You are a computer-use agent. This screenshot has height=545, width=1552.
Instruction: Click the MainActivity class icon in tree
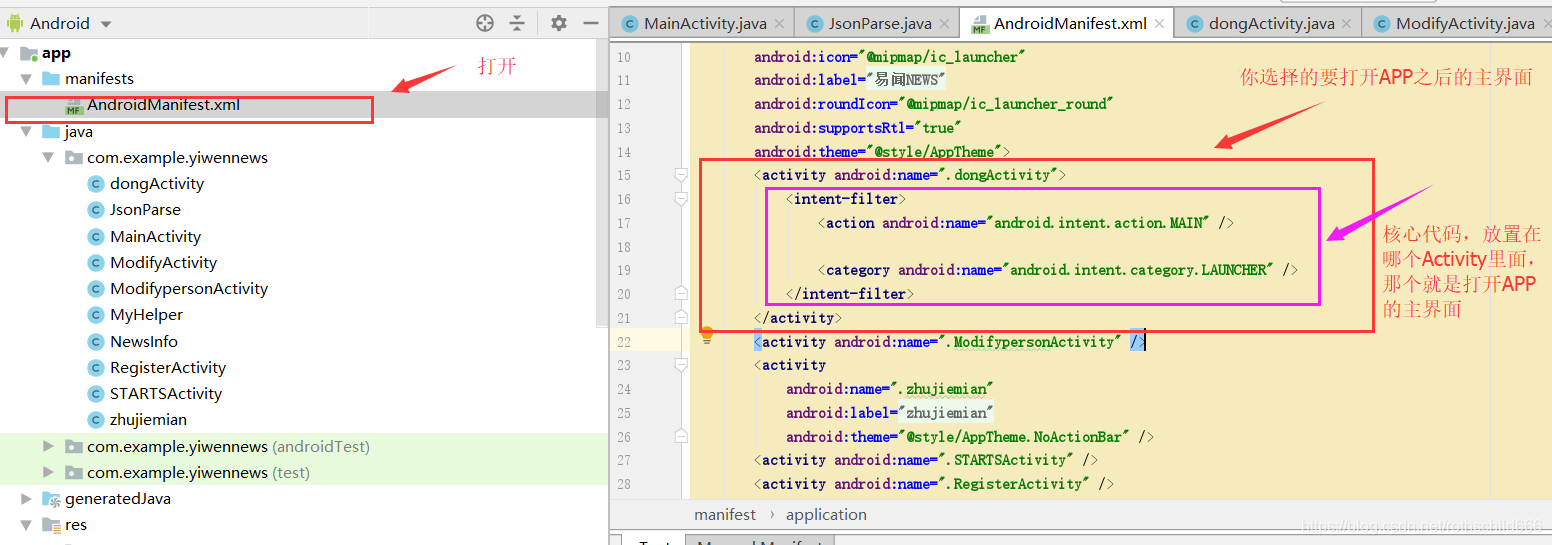pos(96,237)
